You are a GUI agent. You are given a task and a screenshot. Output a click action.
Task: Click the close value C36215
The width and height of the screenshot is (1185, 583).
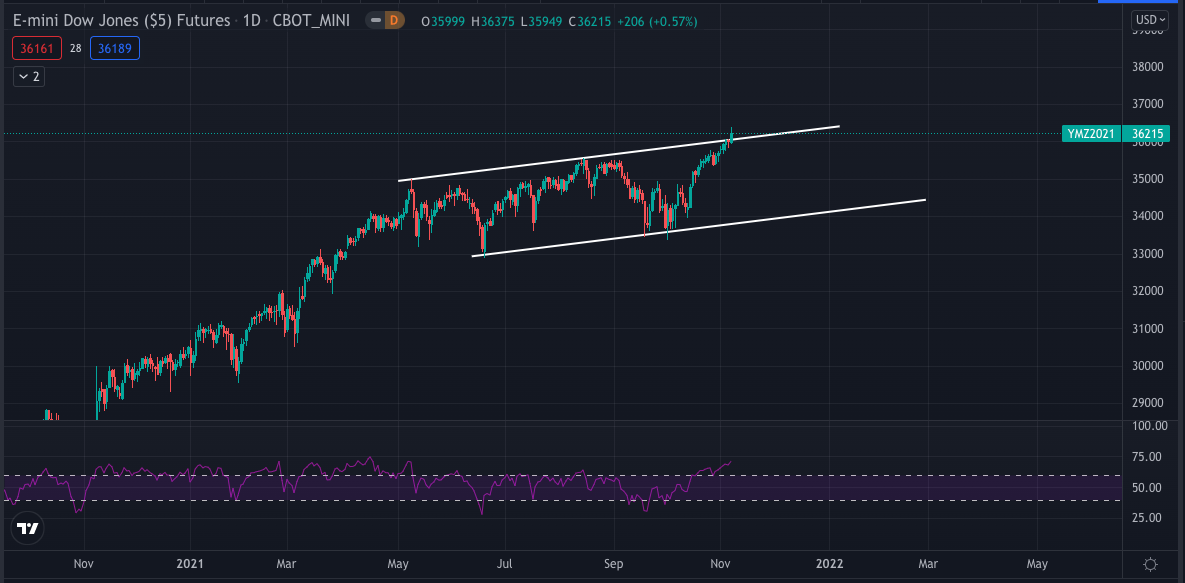point(591,22)
